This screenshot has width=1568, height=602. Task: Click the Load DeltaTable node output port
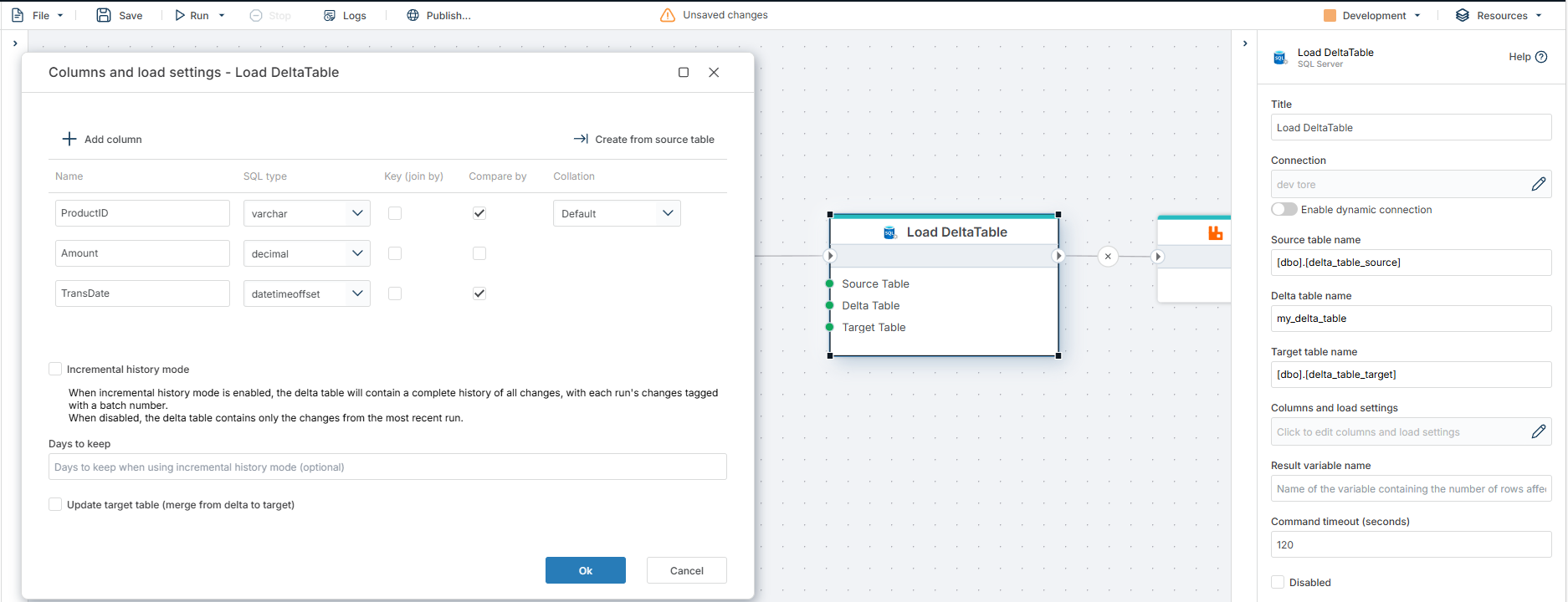tap(1058, 256)
